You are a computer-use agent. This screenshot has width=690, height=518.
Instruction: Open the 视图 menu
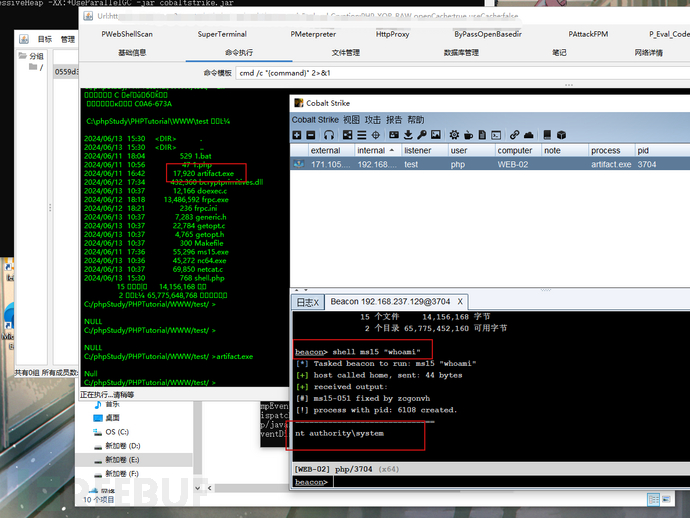tap(351, 120)
